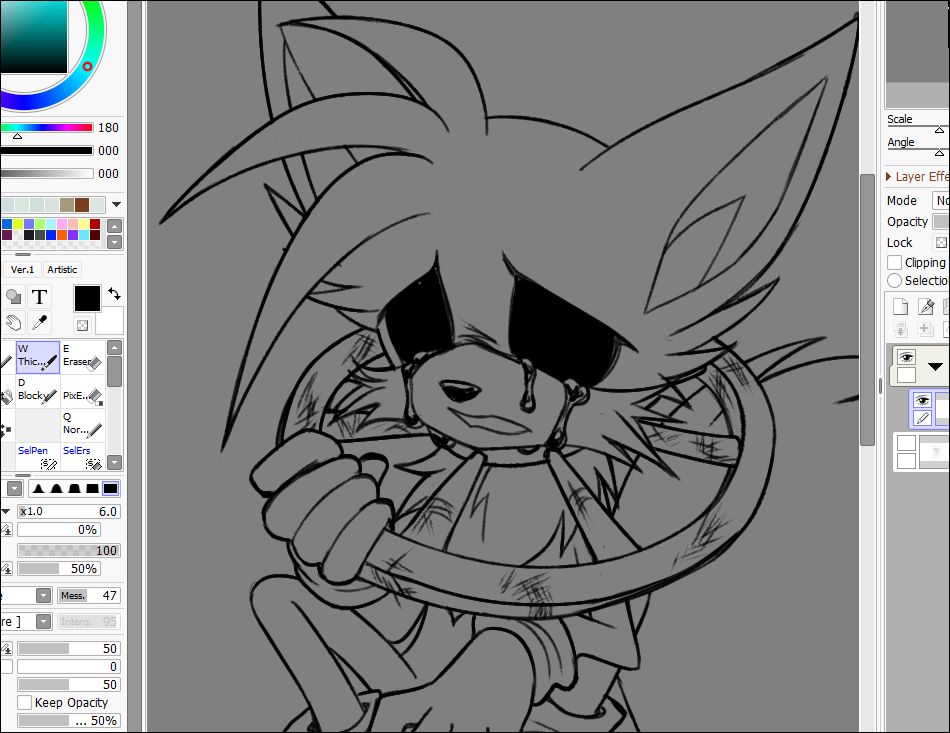Toggle the empty box under folder eye
The image size is (950, 733).
pos(906,376)
